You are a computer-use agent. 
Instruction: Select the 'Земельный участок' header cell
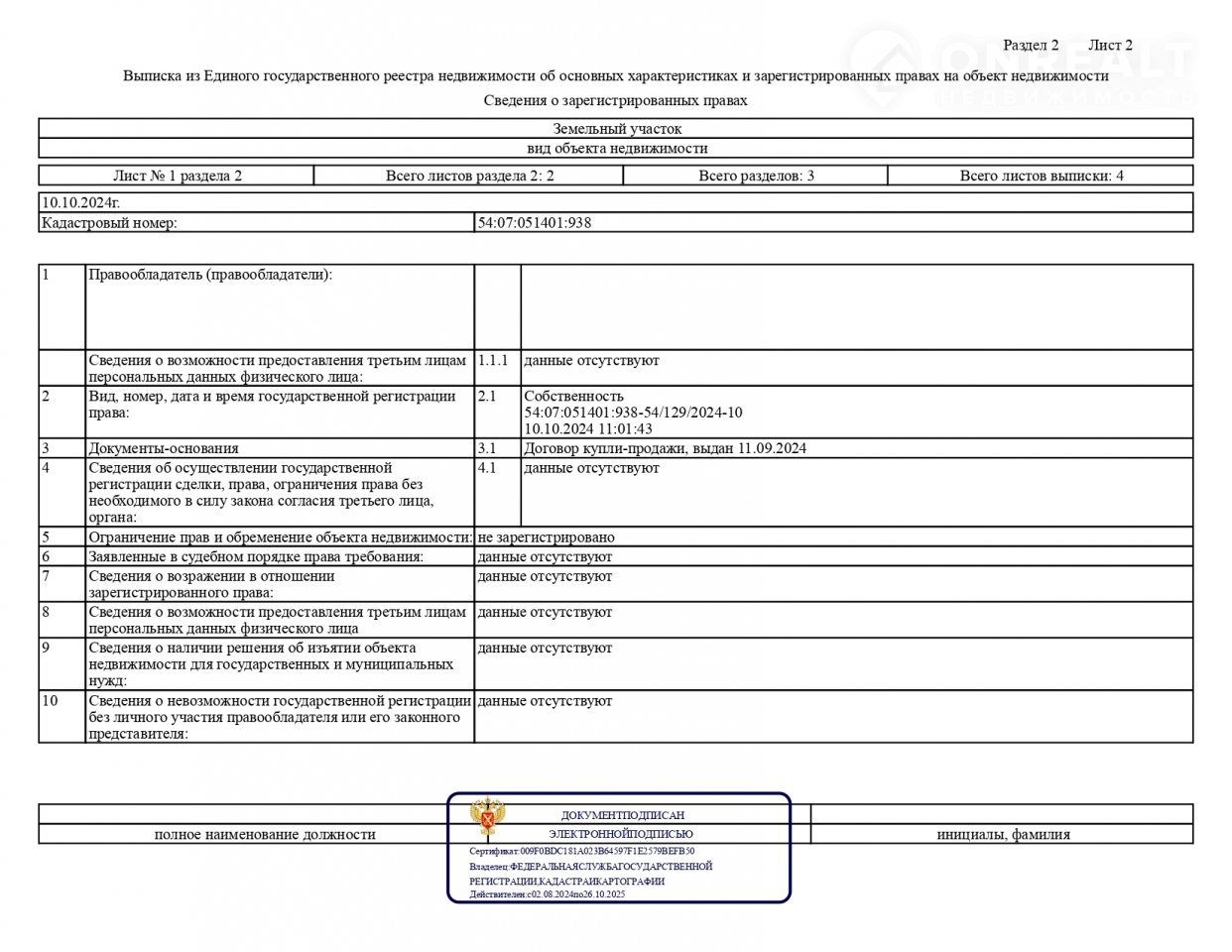point(616,128)
